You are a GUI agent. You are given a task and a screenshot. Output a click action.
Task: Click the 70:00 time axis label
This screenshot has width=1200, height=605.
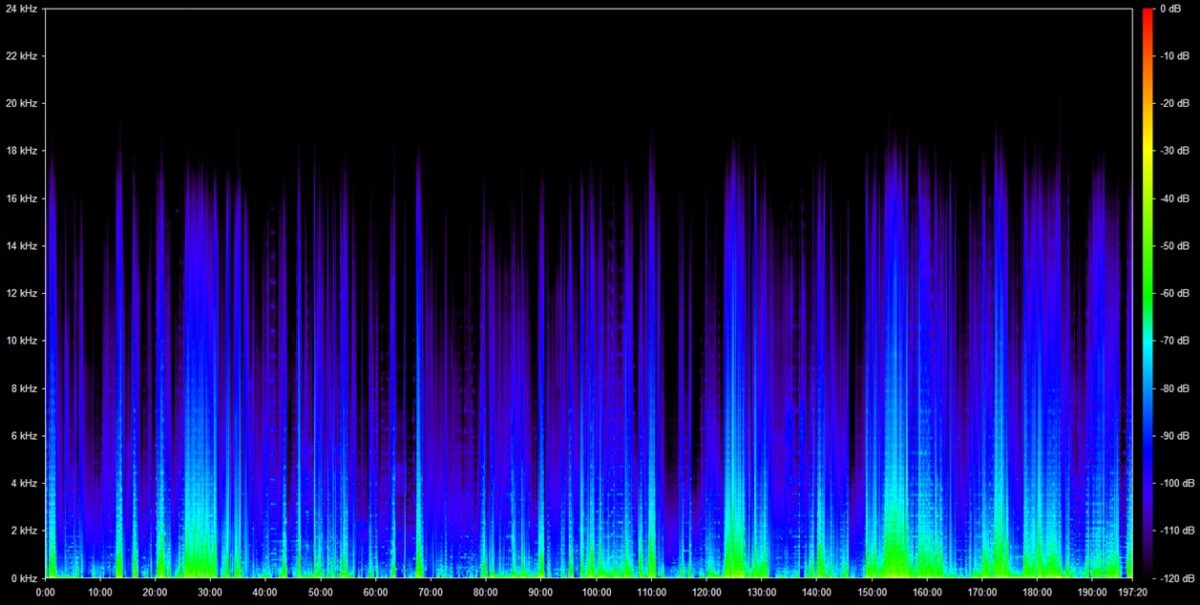430,592
